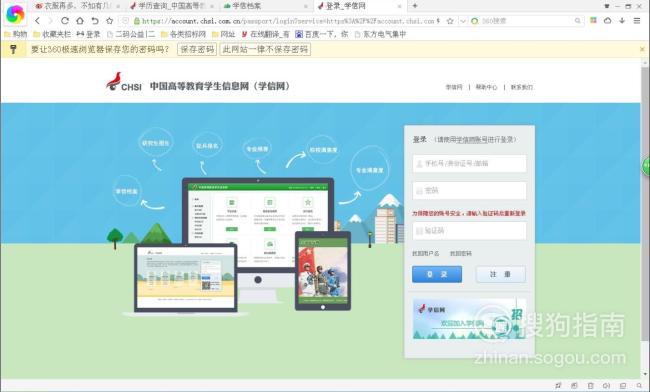Open the 学信网 header link

click(x=454, y=87)
